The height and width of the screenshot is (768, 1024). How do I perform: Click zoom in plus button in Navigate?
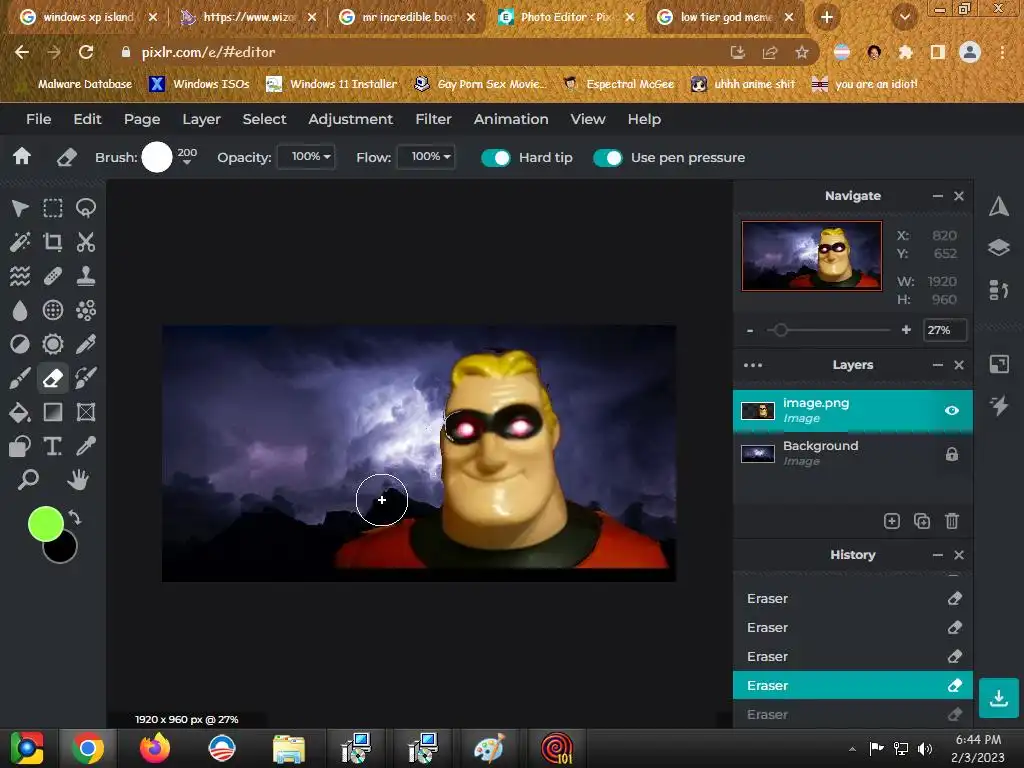pyautogui.click(x=906, y=330)
